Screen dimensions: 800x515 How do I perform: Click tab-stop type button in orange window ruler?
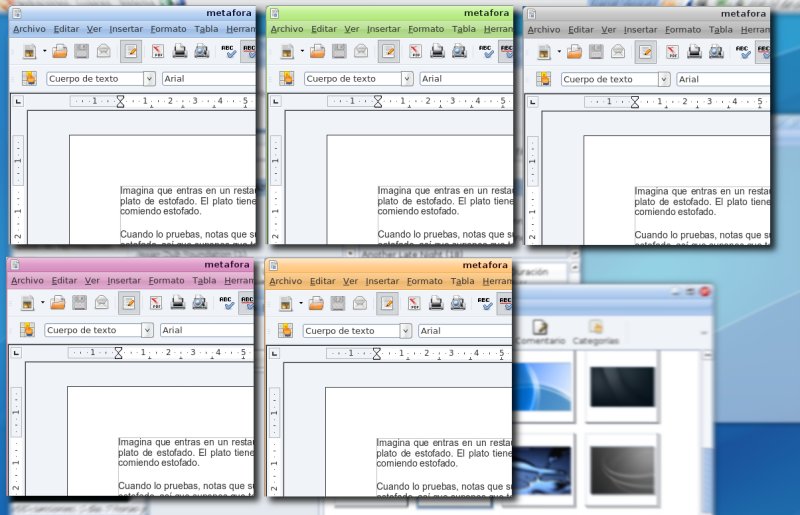point(274,353)
